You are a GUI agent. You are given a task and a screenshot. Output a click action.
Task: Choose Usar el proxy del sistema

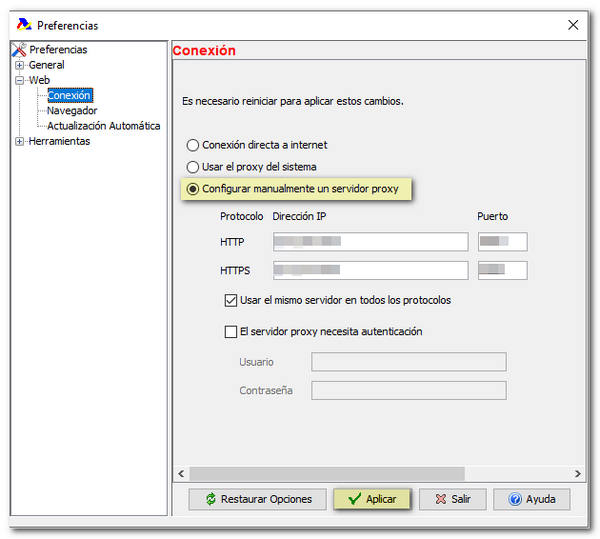point(193,167)
